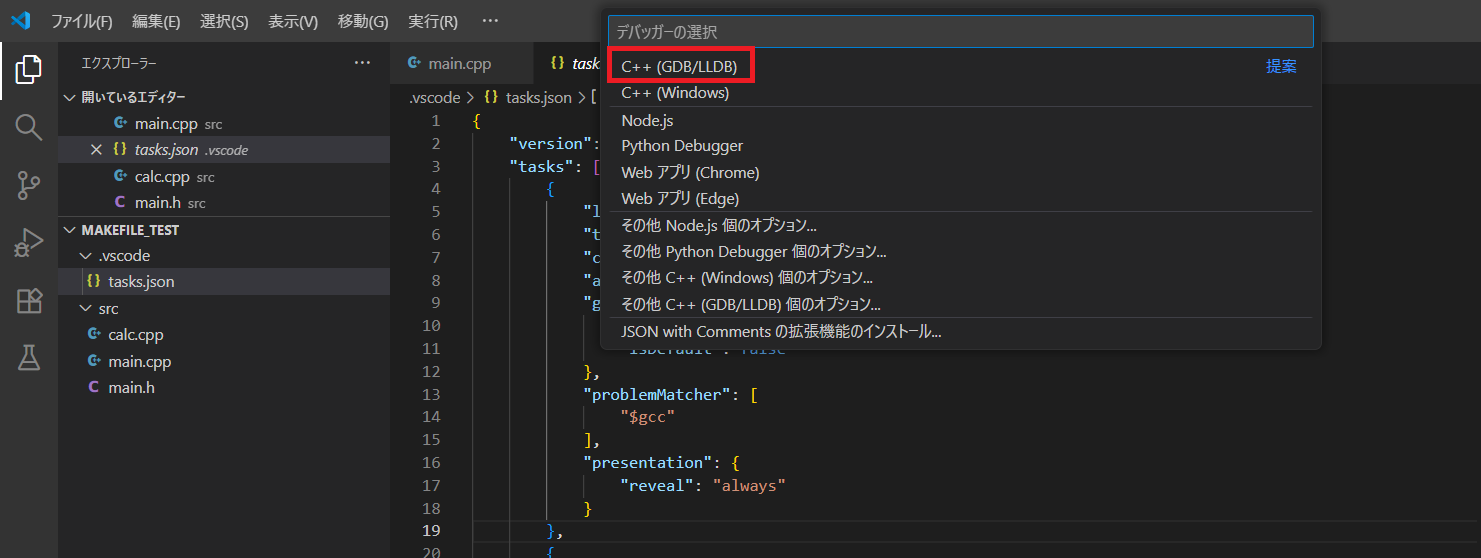The image size is (1481, 558).
Task: Open Explorer panel more actions (ellipsis)
Action: click(362, 63)
